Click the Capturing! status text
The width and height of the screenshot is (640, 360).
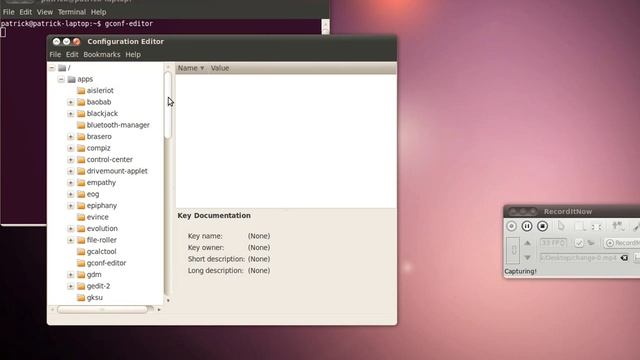(520, 271)
